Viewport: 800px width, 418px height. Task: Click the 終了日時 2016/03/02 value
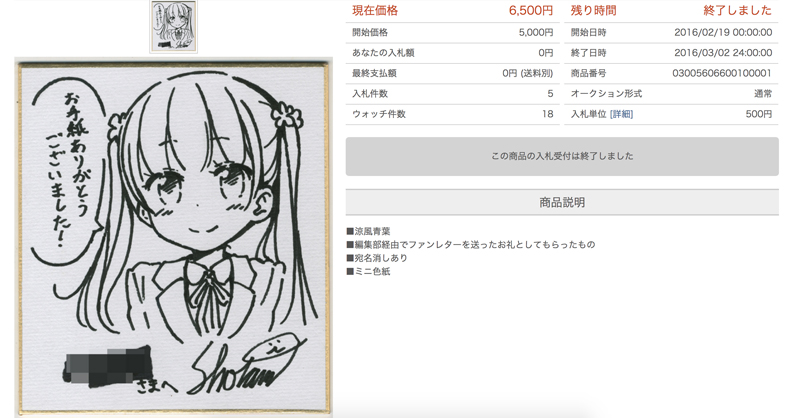point(723,53)
